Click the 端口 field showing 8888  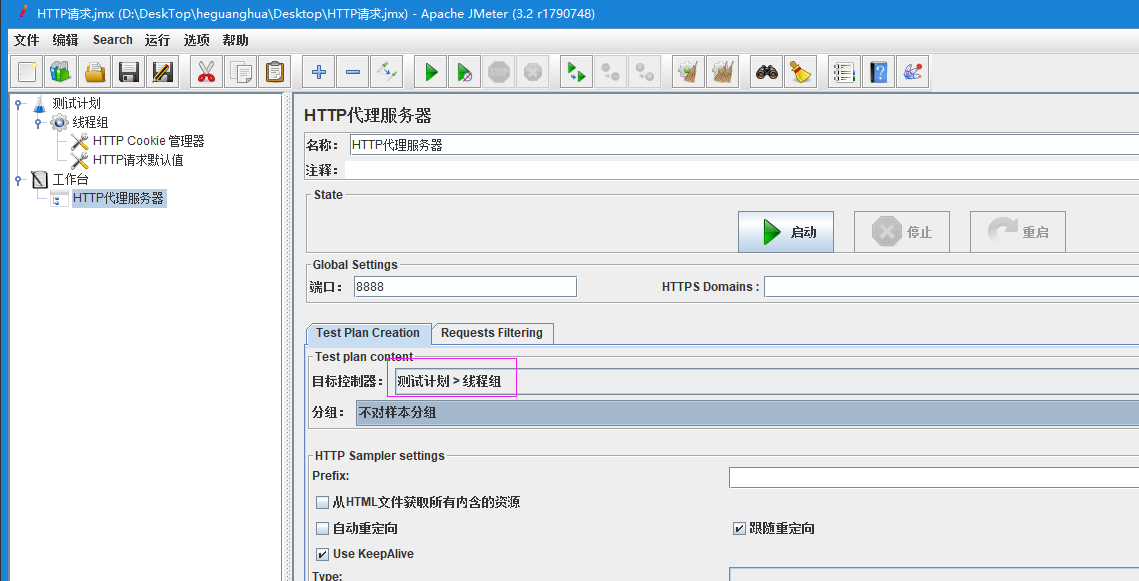click(465, 287)
